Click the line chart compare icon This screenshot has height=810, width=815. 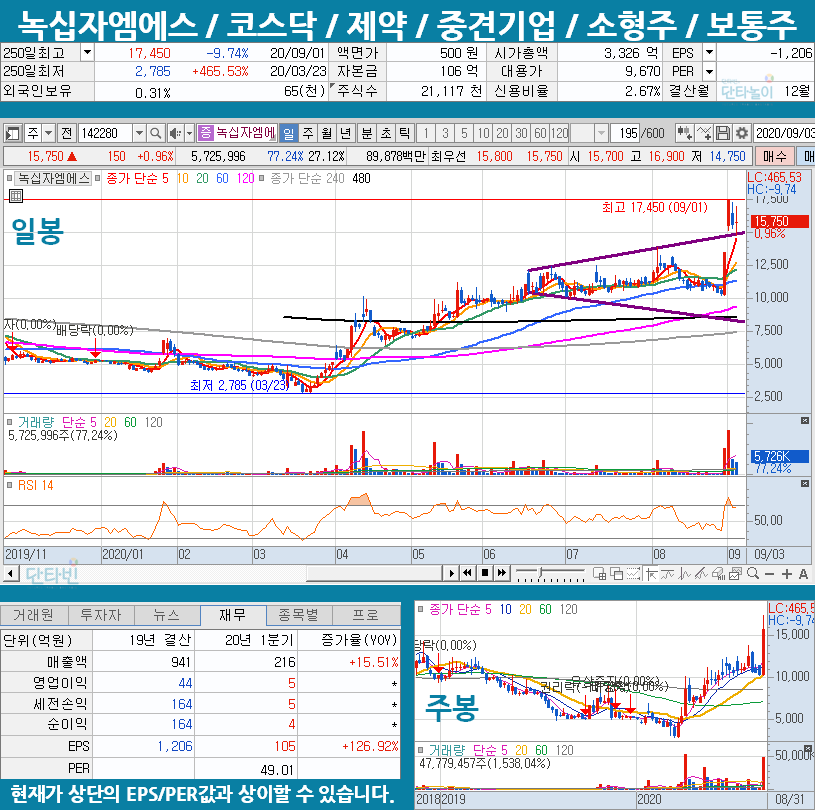point(704,133)
